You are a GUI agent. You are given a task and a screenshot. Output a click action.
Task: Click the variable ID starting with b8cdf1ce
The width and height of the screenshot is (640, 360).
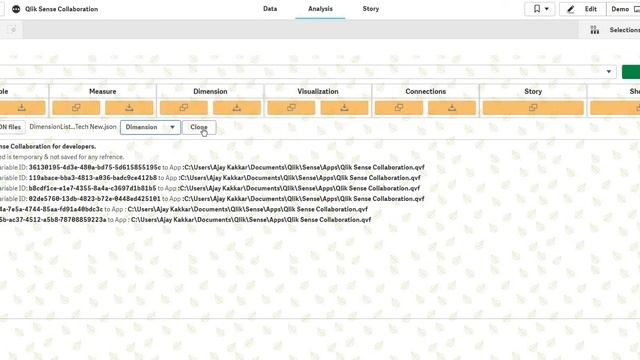click(92, 188)
